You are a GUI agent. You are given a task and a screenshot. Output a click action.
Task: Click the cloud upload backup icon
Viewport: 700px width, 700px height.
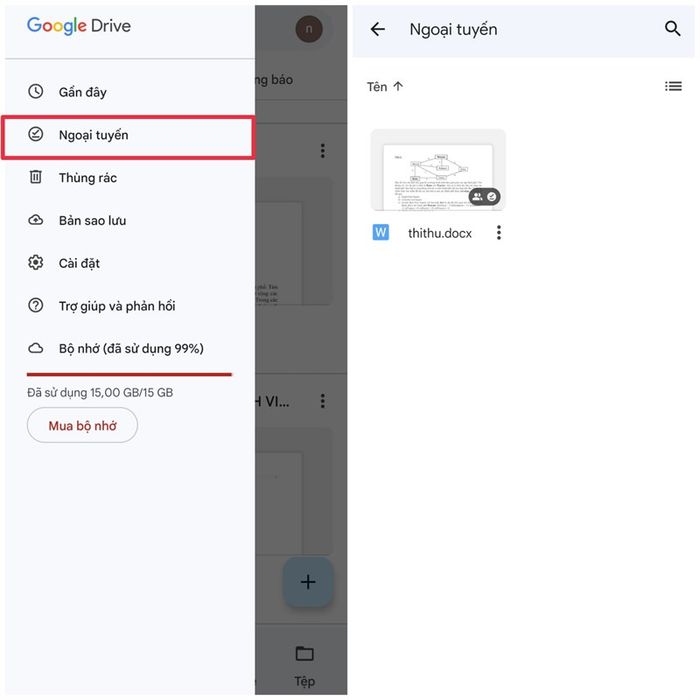36,220
